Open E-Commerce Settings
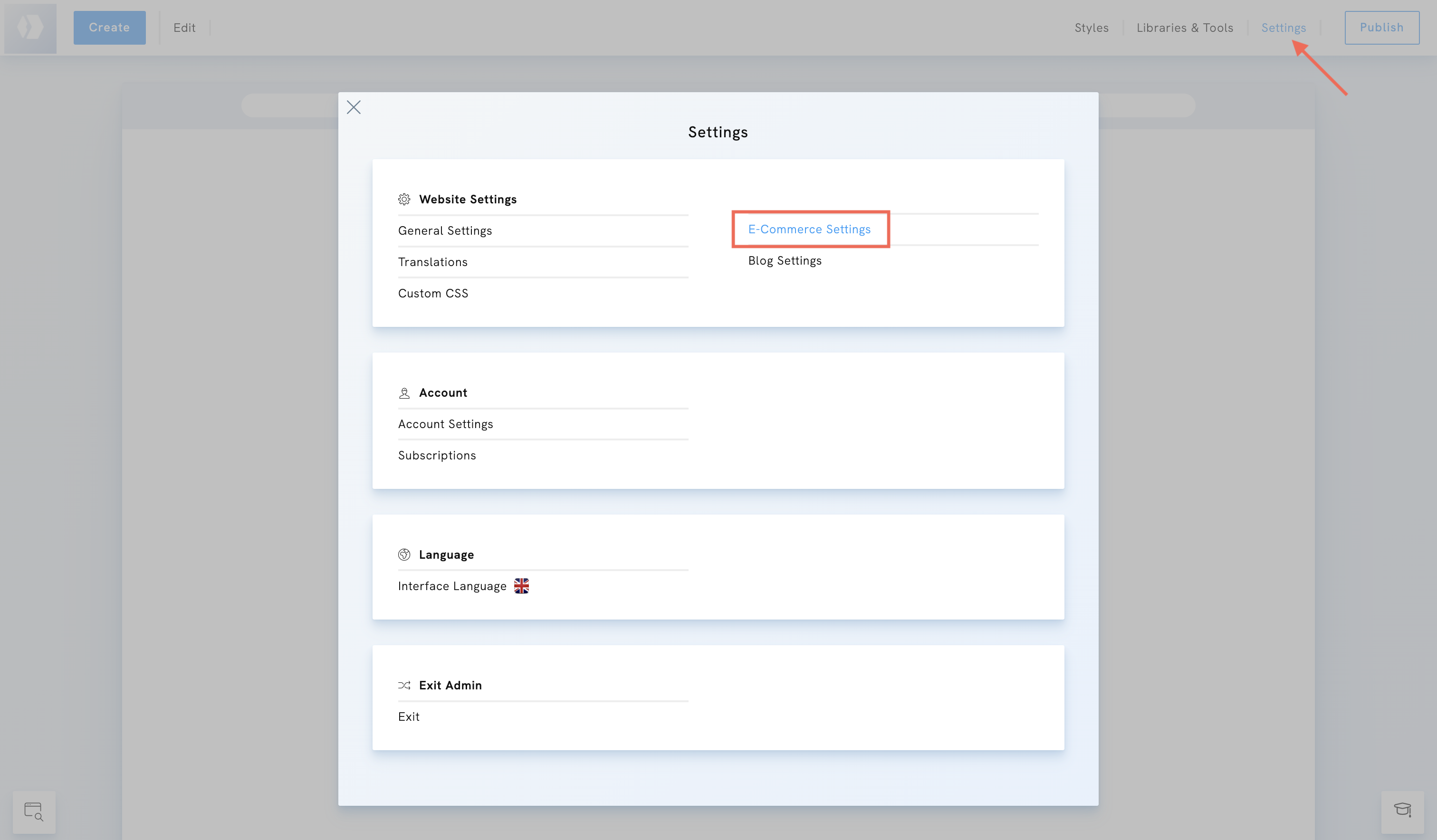Viewport: 1437px width, 840px height. 810,229
